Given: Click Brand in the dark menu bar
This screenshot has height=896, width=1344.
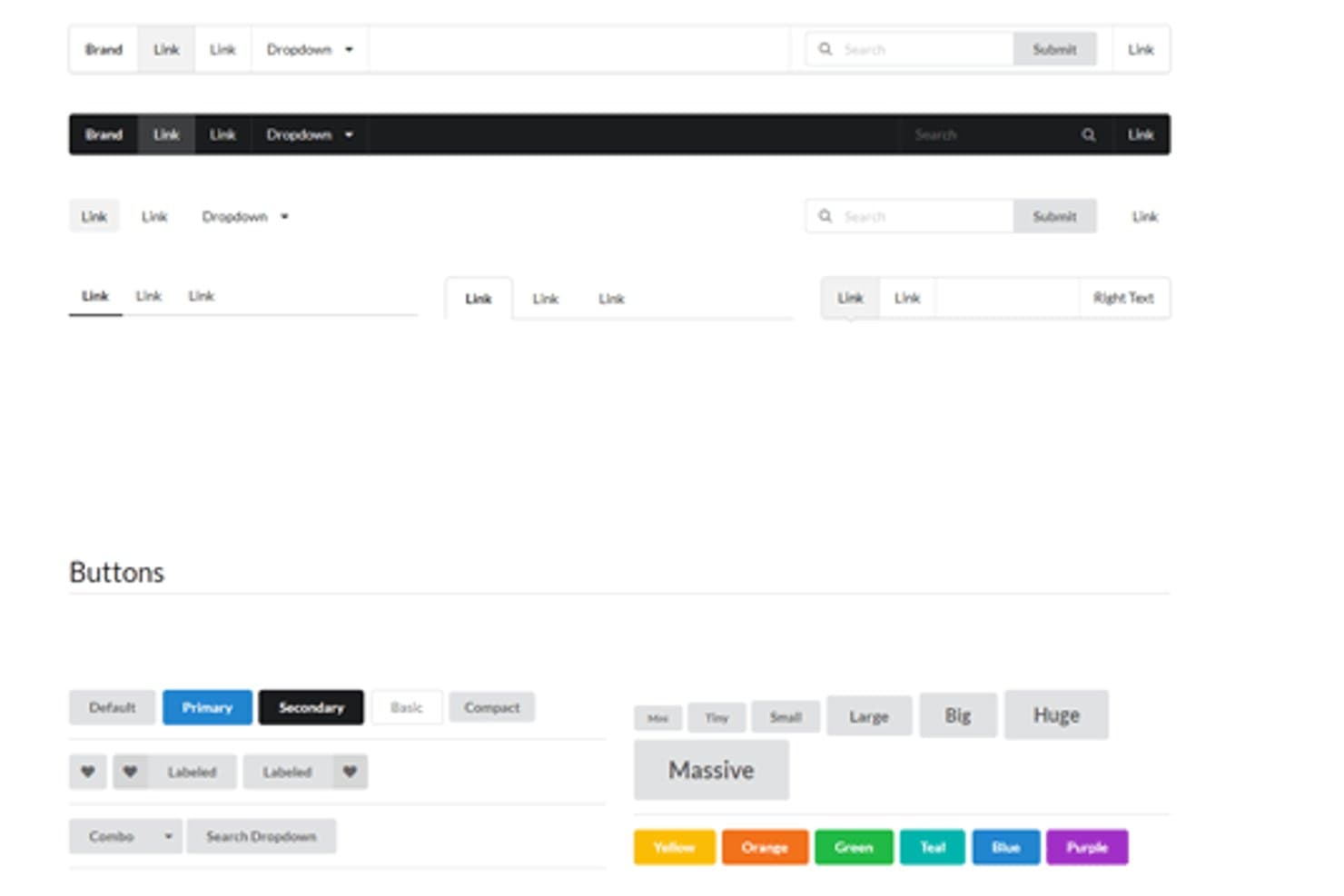Looking at the screenshot, I should click(104, 134).
